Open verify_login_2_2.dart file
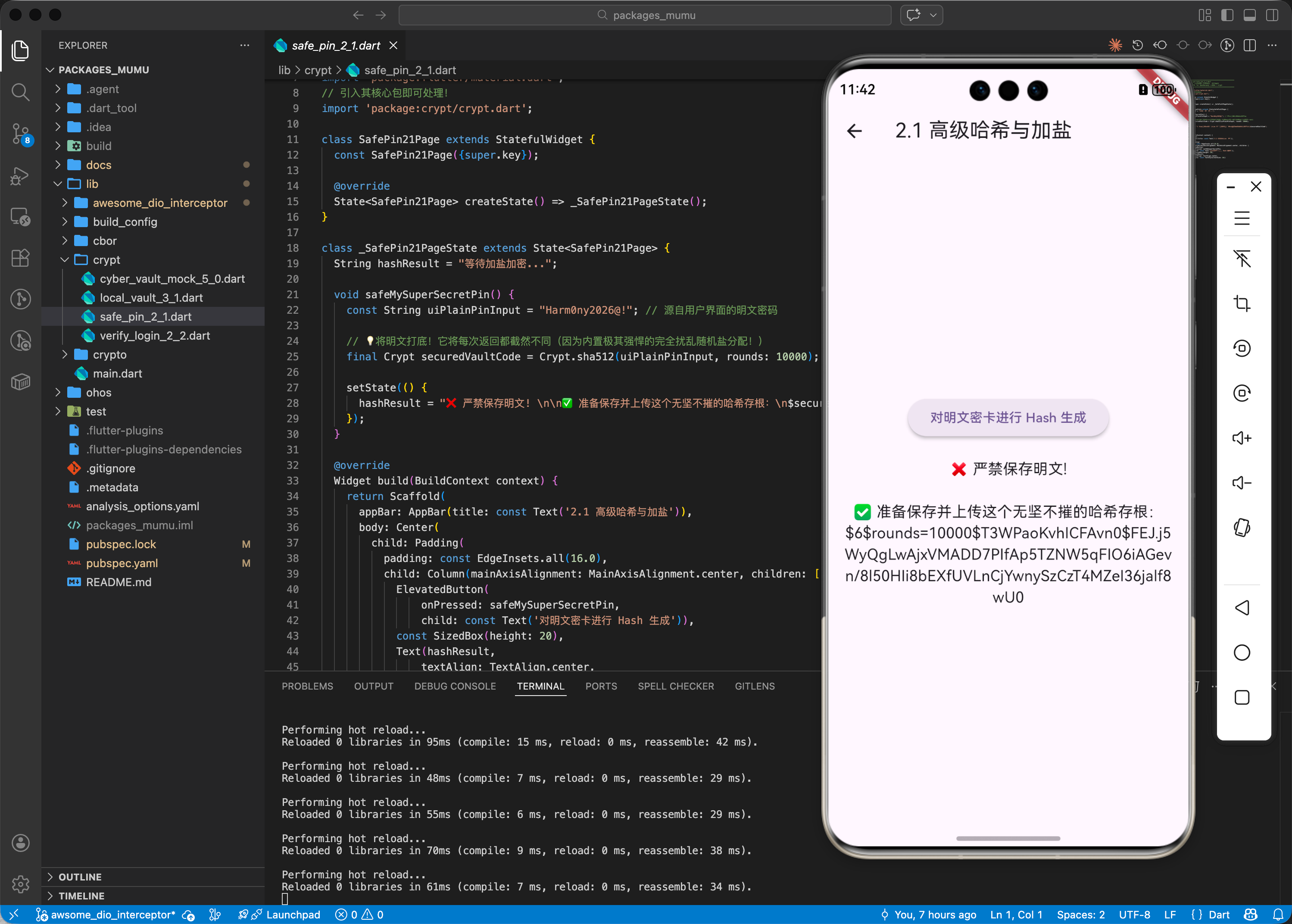Image resolution: width=1292 pixels, height=924 pixels. click(x=155, y=336)
